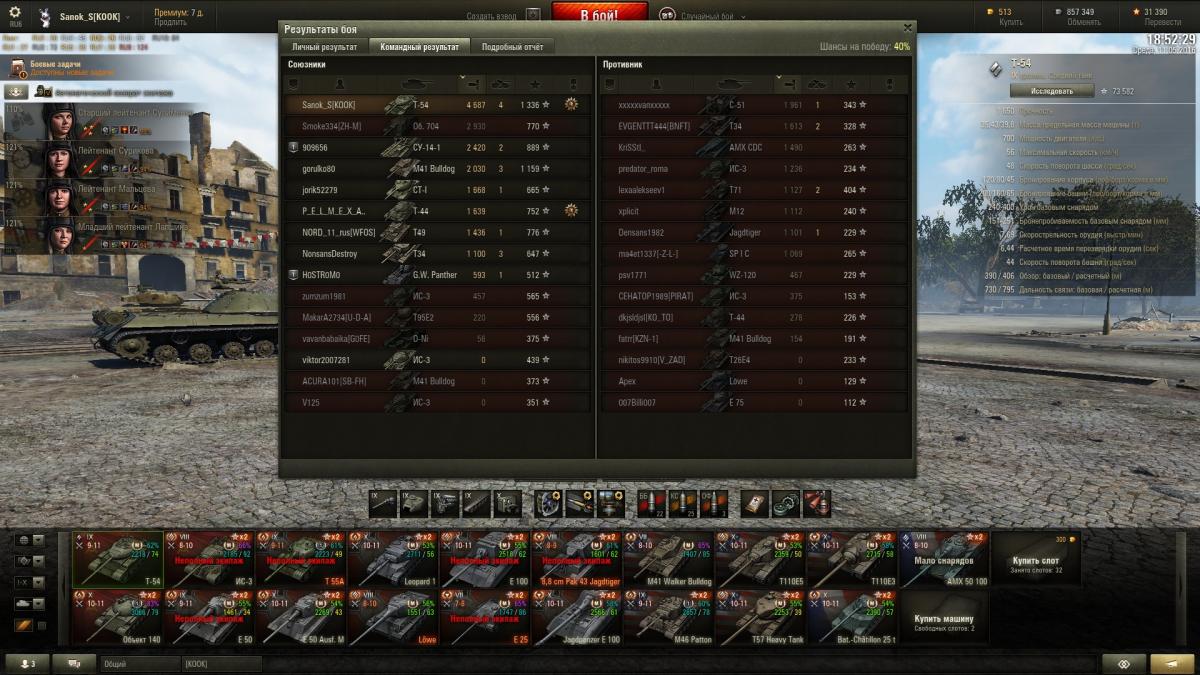The width and height of the screenshot is (1200, 675).
Task: Select the Объект 140 tank in carousel
Action: pos(116,618)
